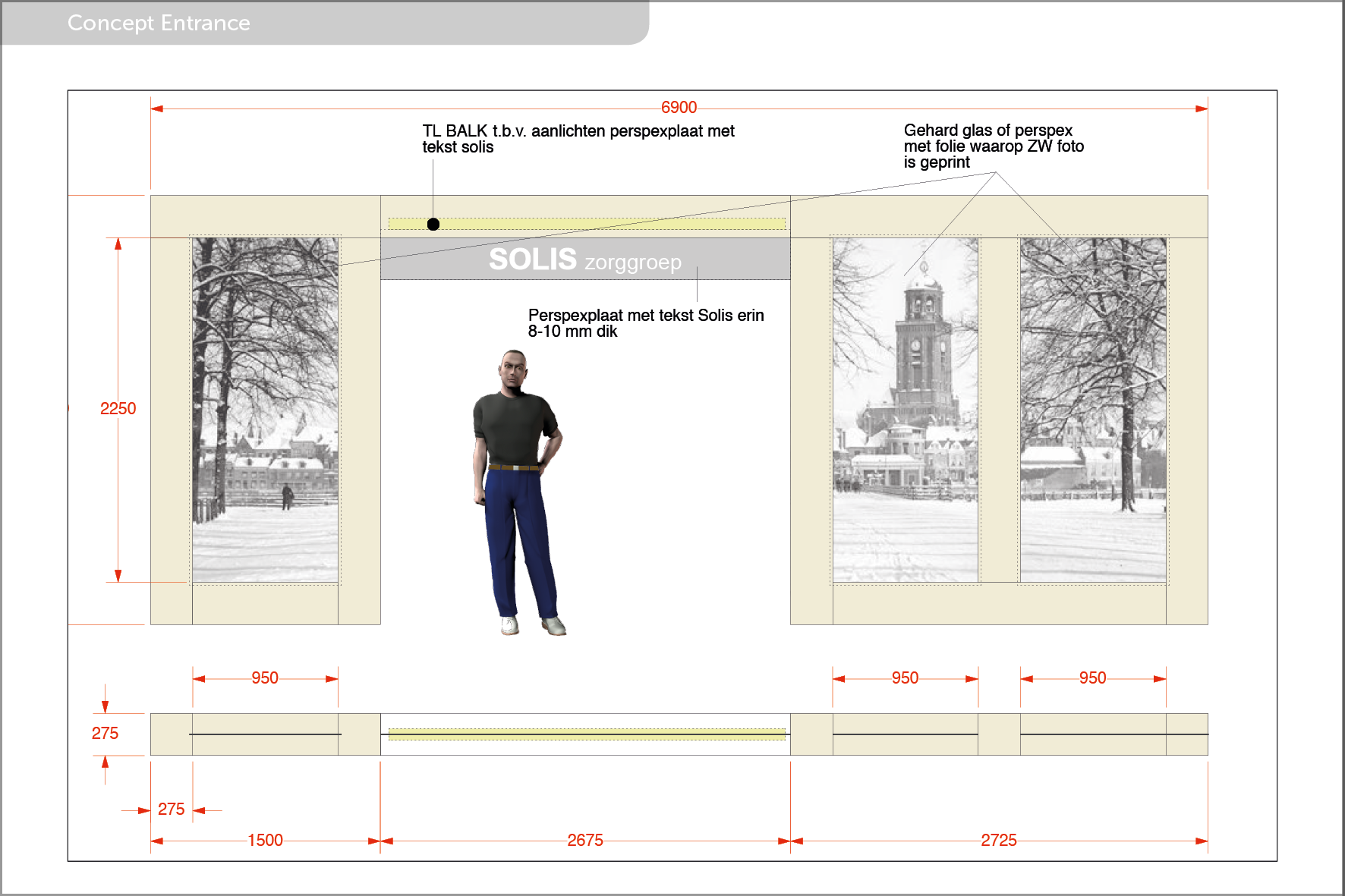1345x896 pixels.
Task: Click the 1500 width dimension
Action: click(265, 841)
